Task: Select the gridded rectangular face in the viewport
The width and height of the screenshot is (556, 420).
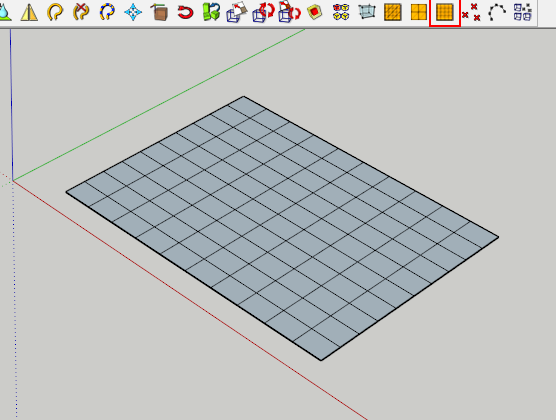Action: (x=282, y=228)
